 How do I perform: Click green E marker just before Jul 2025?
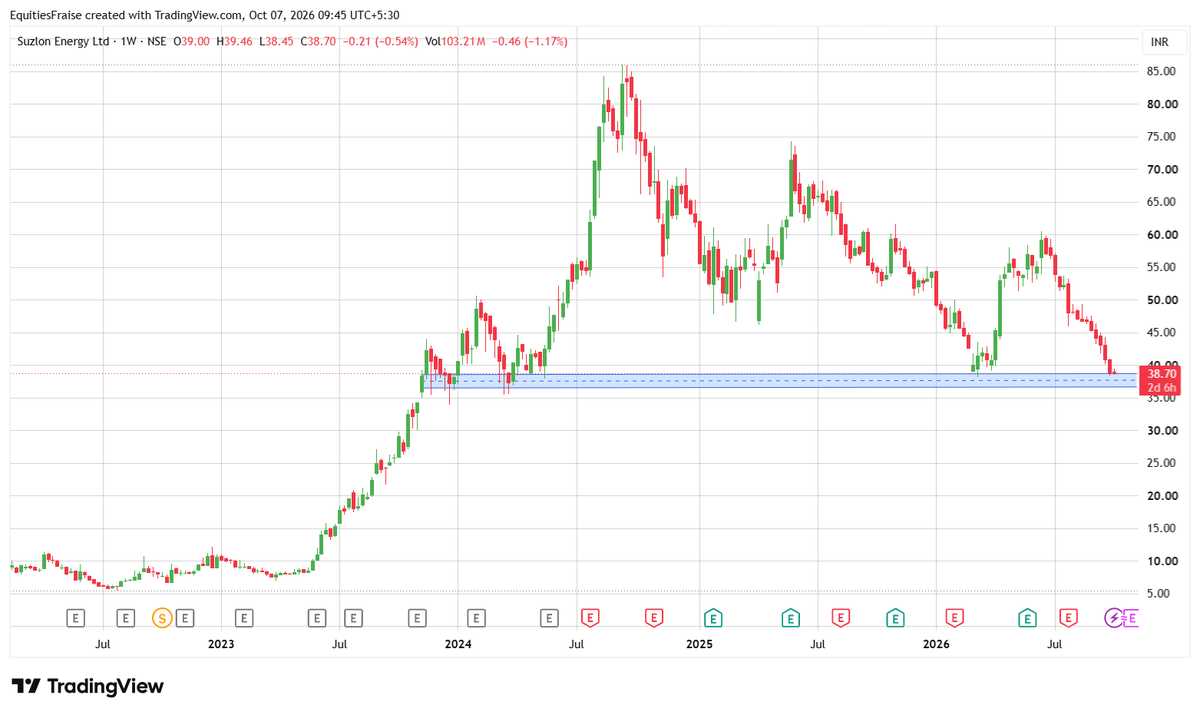pos(790,618)
